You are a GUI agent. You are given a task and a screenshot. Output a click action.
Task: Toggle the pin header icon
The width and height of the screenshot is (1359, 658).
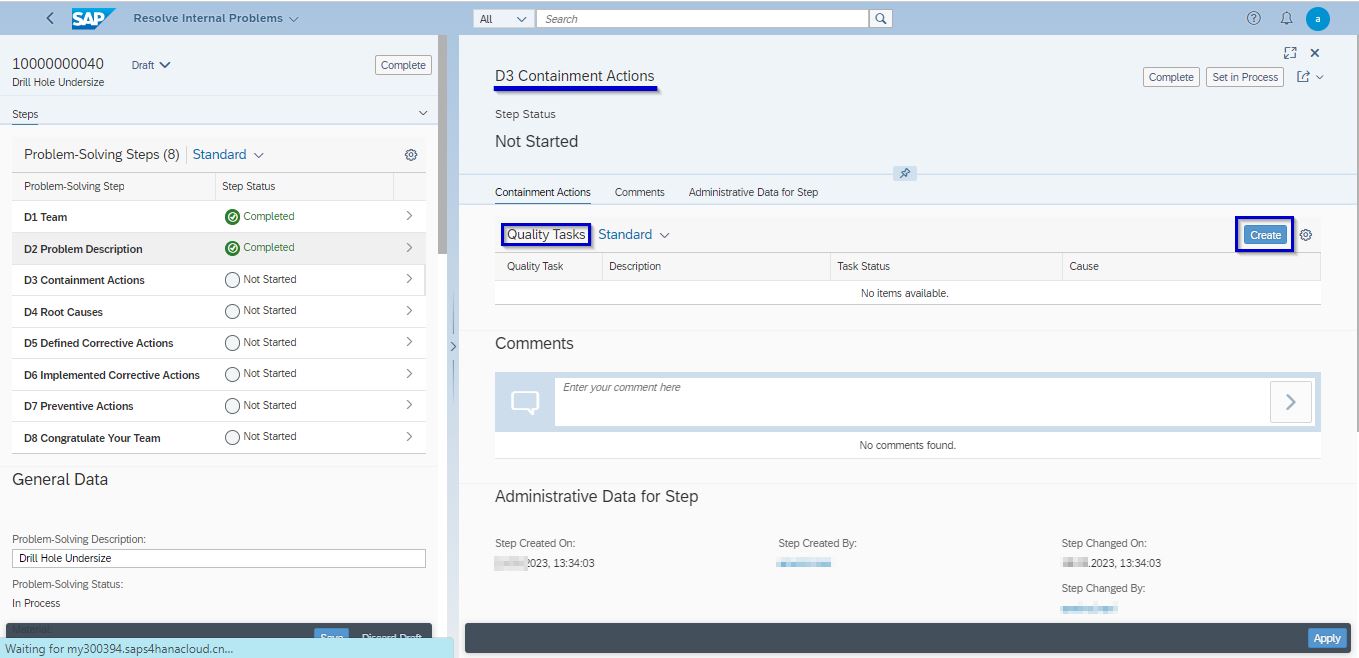coord(905,173)
